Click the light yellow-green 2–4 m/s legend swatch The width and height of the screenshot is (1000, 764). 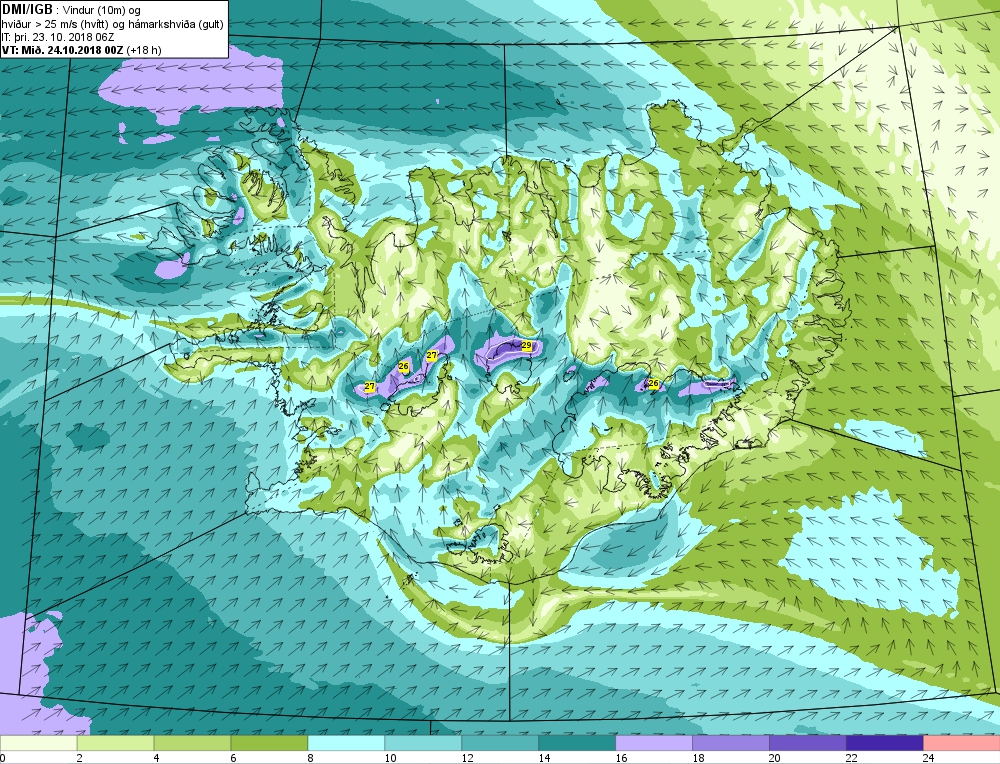[115, 743]
